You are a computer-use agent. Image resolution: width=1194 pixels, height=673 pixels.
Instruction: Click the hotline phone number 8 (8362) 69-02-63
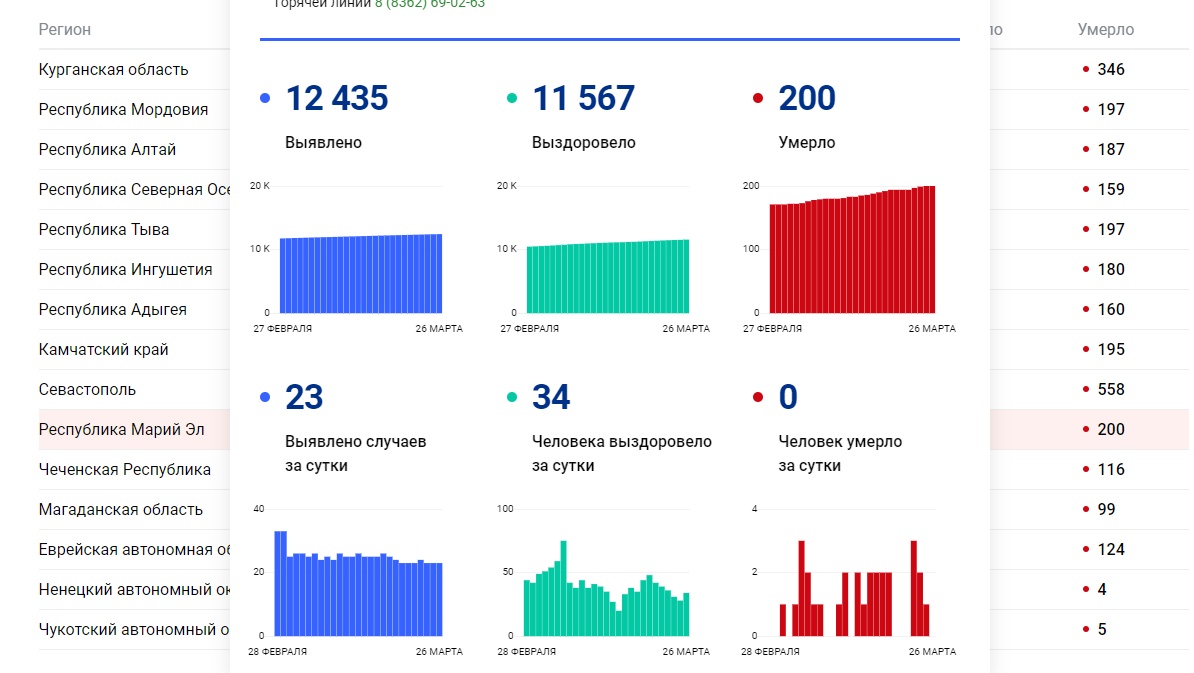pos(430,4)
